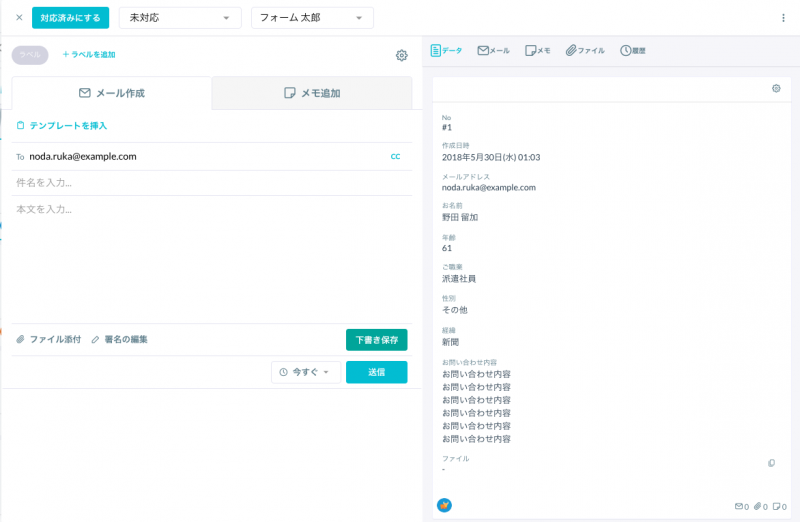The width and height of the screenshot is (800, 522).
Task: Open the メール tab in right panel
Action: point(493,50)
